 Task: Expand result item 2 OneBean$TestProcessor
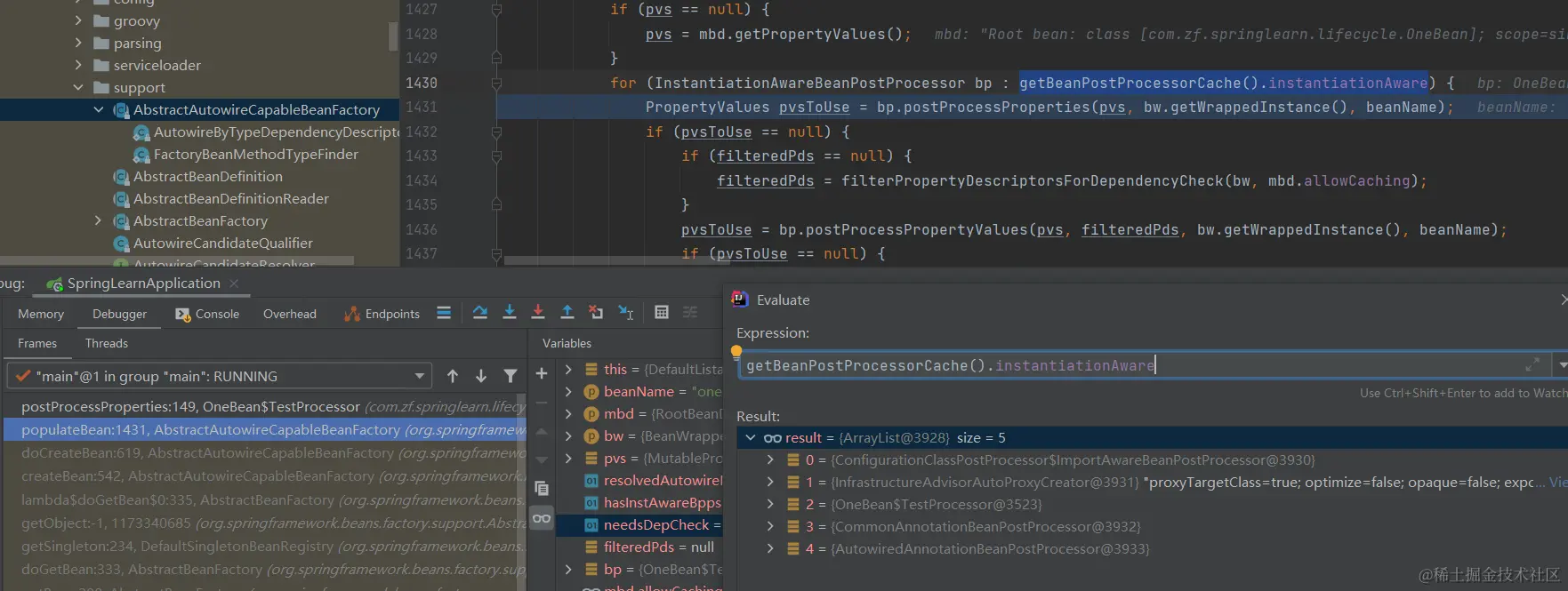pyautogui.click(x=770, y=504)
